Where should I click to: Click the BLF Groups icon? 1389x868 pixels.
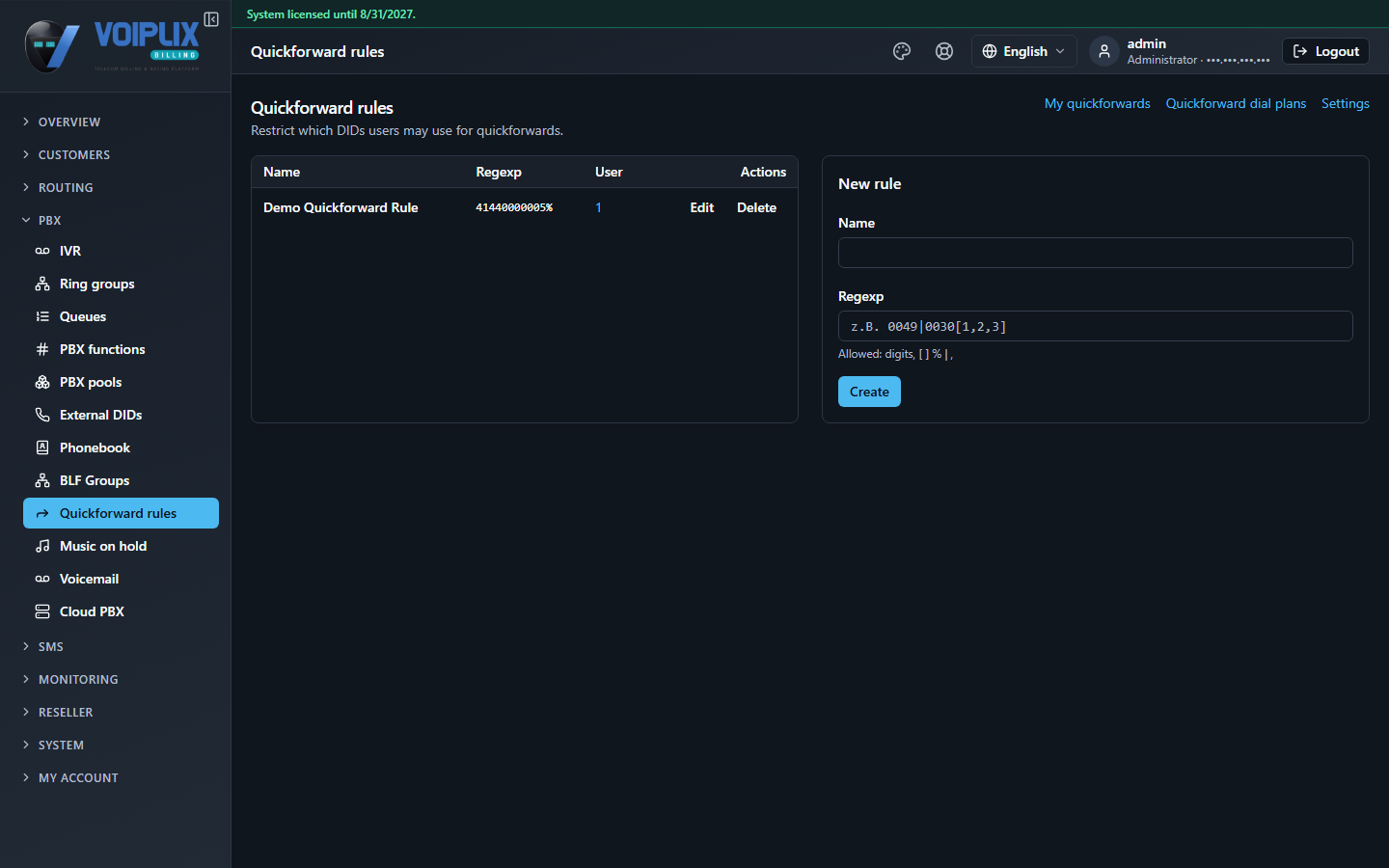pos(42,480)
